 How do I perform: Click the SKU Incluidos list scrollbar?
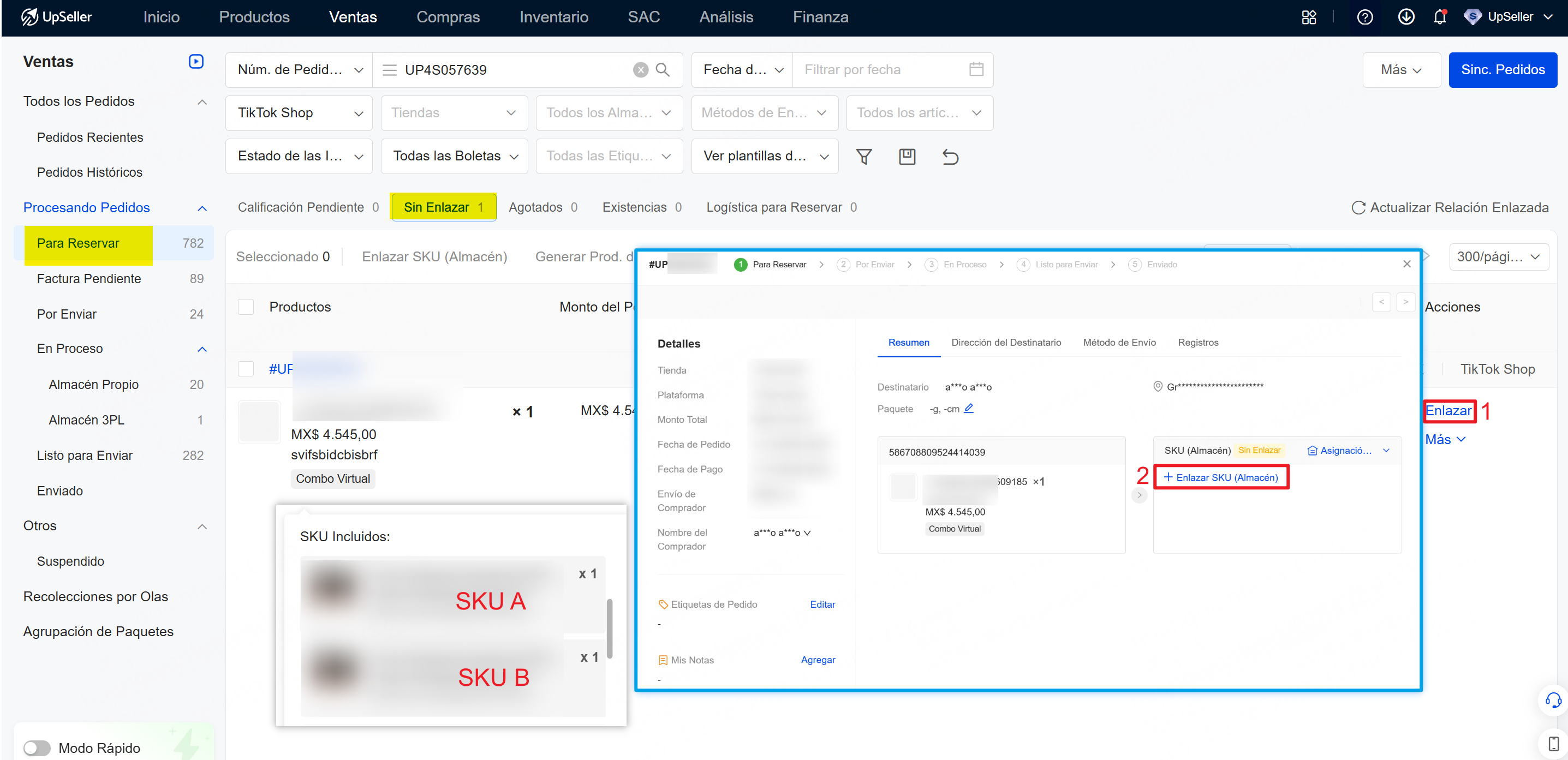coord(609,629)
